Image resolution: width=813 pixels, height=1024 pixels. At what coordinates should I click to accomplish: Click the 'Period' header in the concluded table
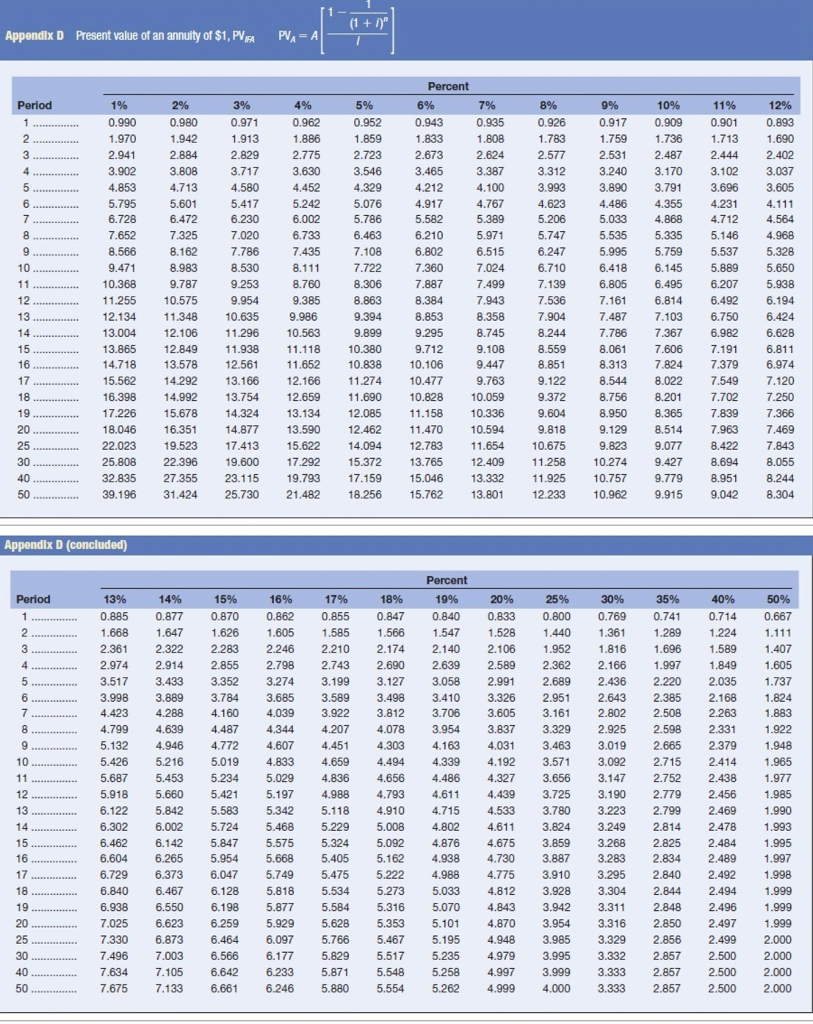pos(33,599)
